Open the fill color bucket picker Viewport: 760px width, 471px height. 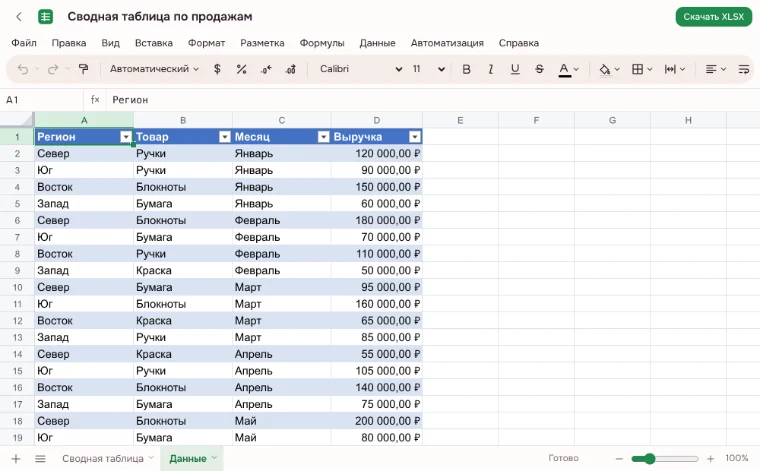pos(609,69)
